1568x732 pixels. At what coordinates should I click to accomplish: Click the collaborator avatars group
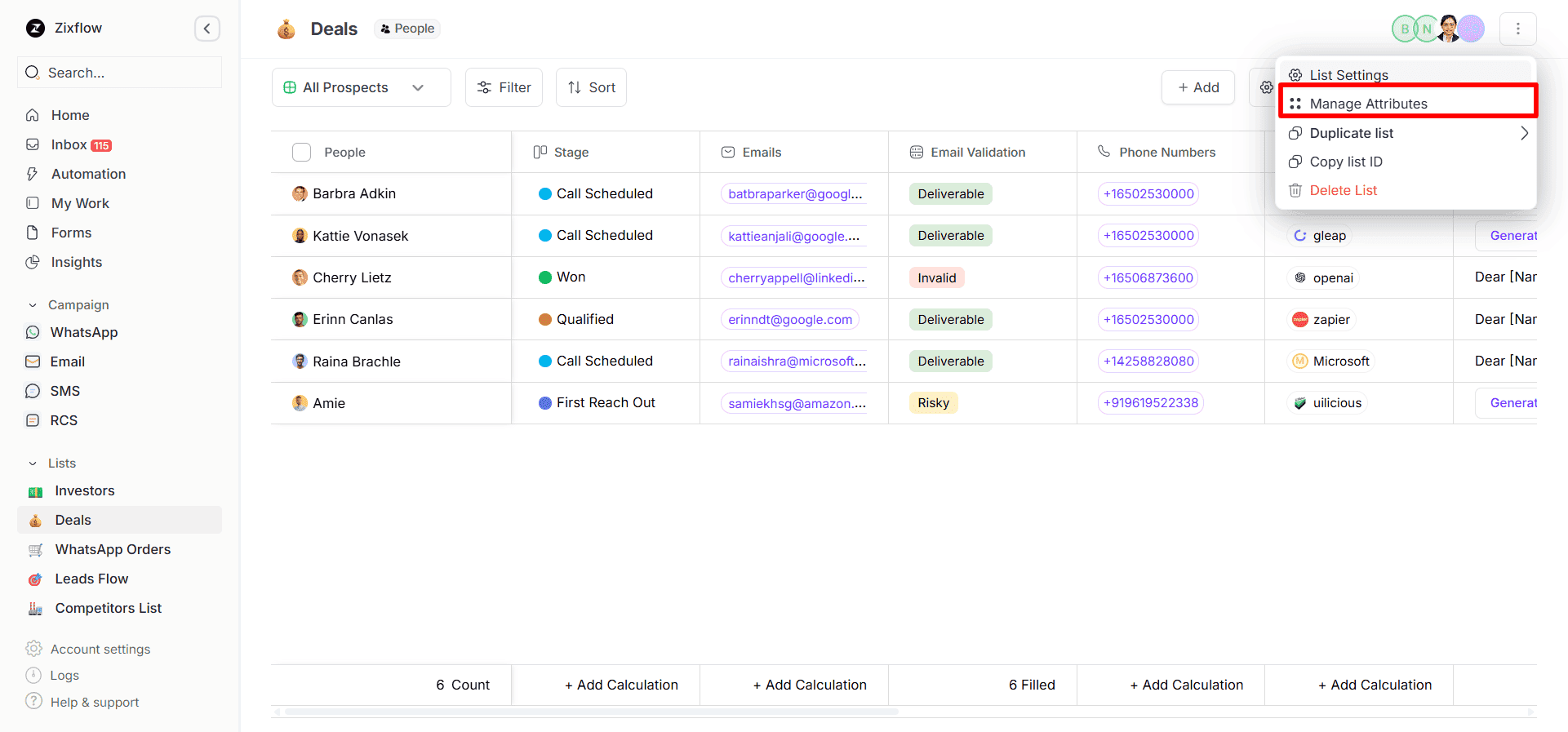pyautogui.click(x=1437, y=29)
